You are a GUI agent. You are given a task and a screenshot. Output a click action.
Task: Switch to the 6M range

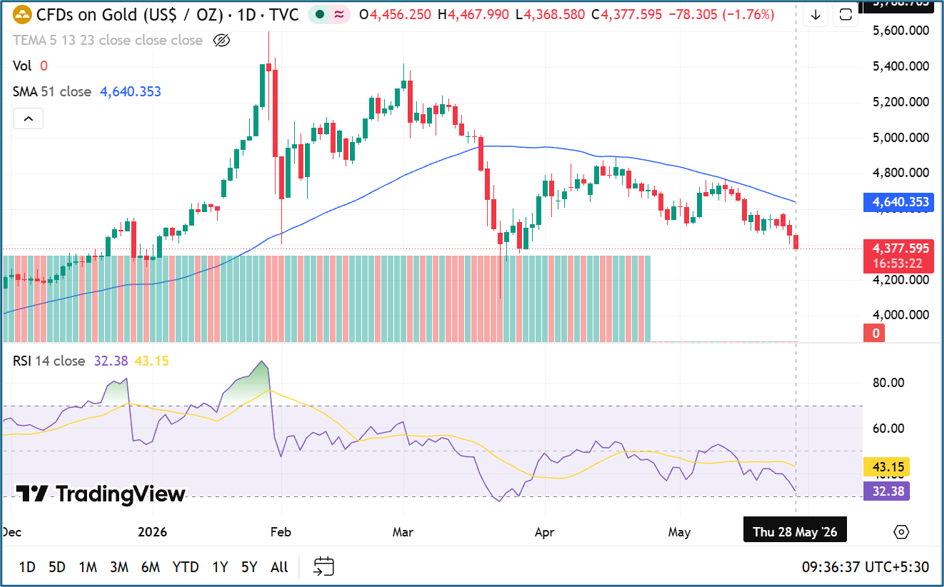pos(151,567)
